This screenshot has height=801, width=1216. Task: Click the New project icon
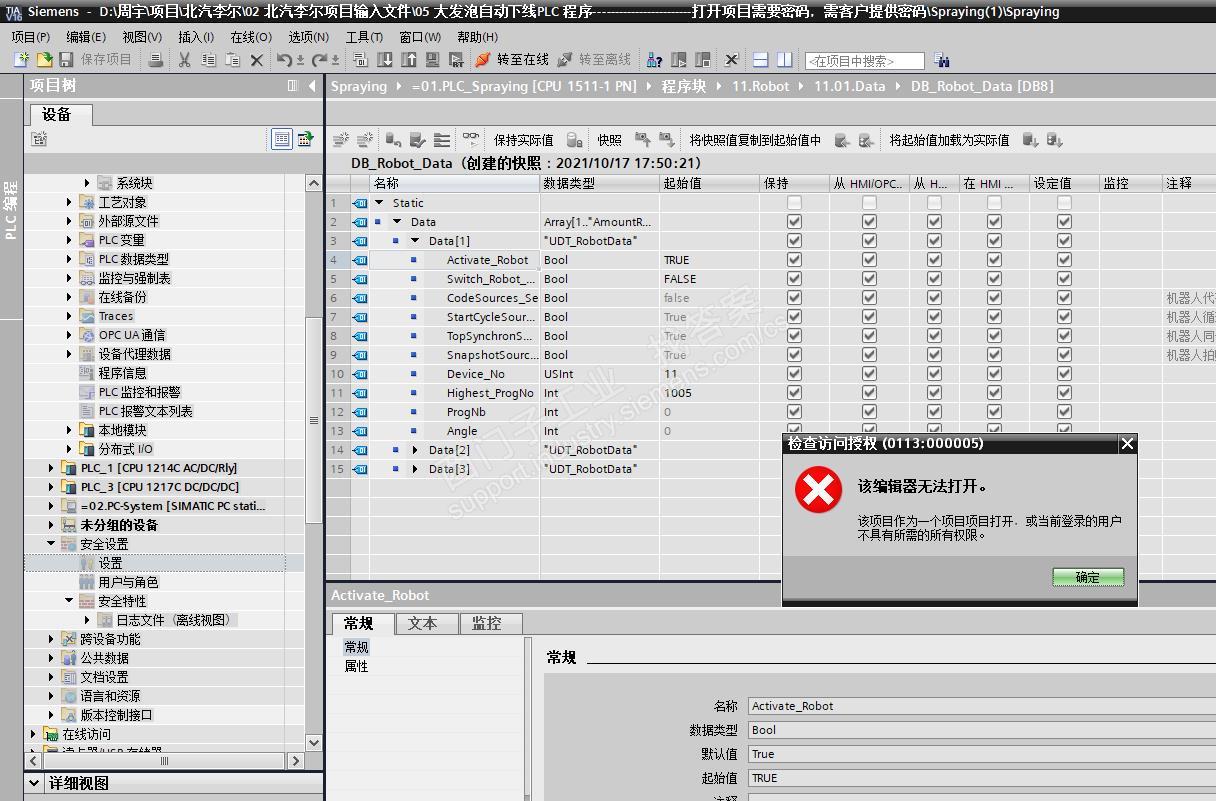(21, 60)
